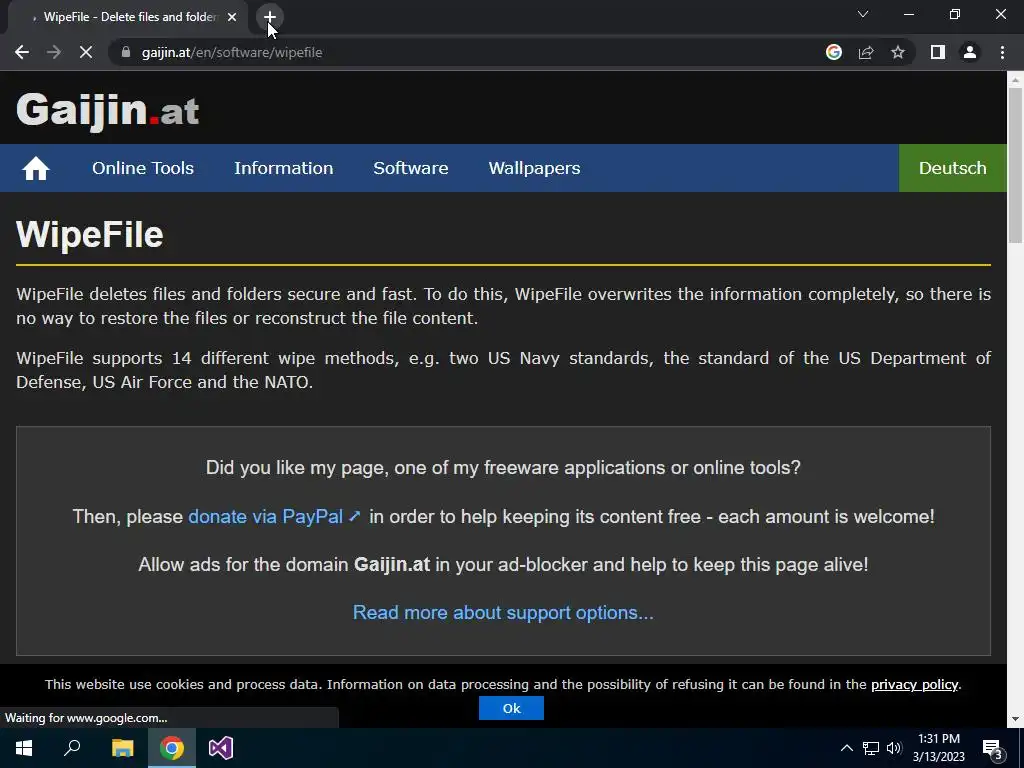Image resolution: width=1024 pixels, height=768 pixels.
Task: Toggle the Chrome side panel
Action: pyautogui.click(x=938, y=52)
